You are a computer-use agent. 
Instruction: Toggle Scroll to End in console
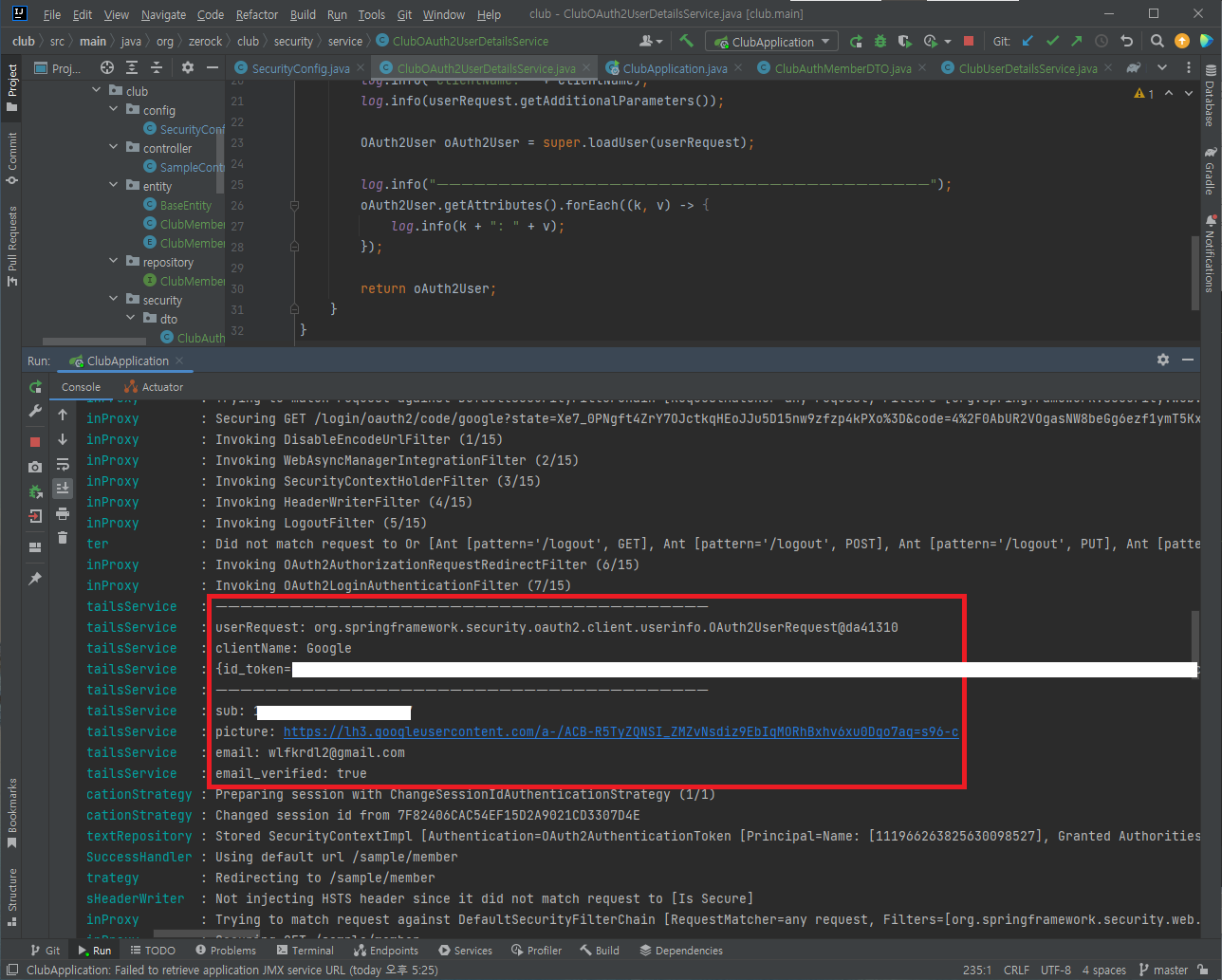(x=63, y=489)
